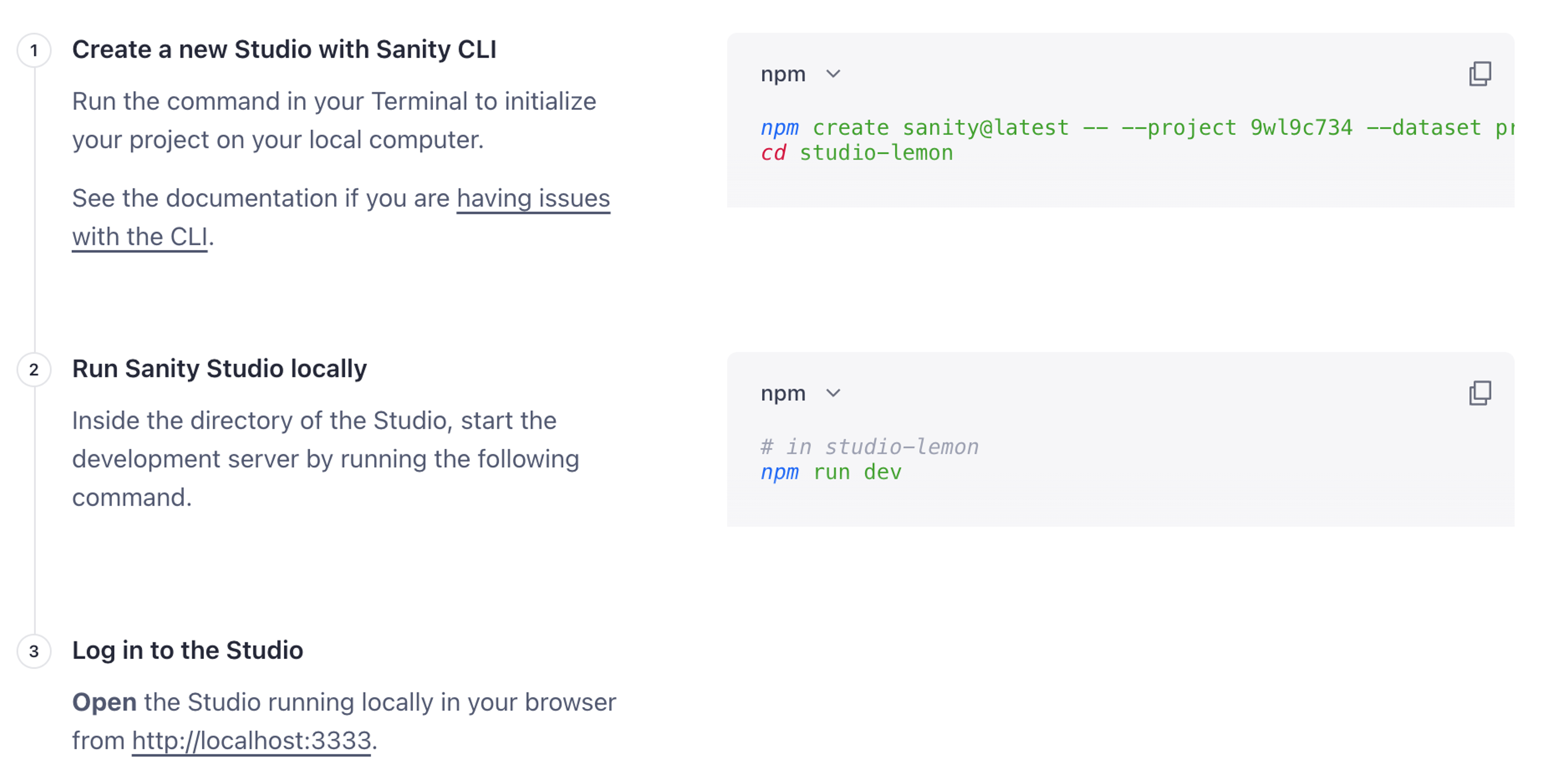The image size is (1553, 784).
Task: Copy the npm create sanity command
Action: coord(1479,74)
